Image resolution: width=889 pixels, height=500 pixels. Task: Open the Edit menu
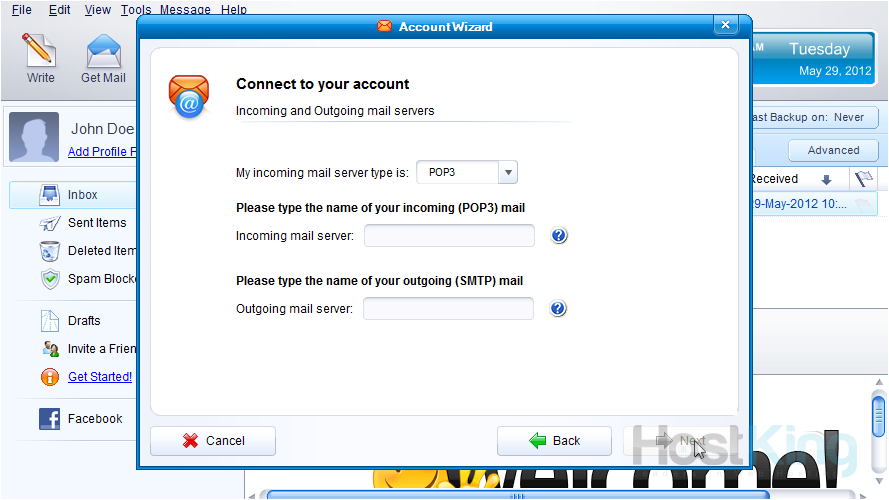pos(60,10)
